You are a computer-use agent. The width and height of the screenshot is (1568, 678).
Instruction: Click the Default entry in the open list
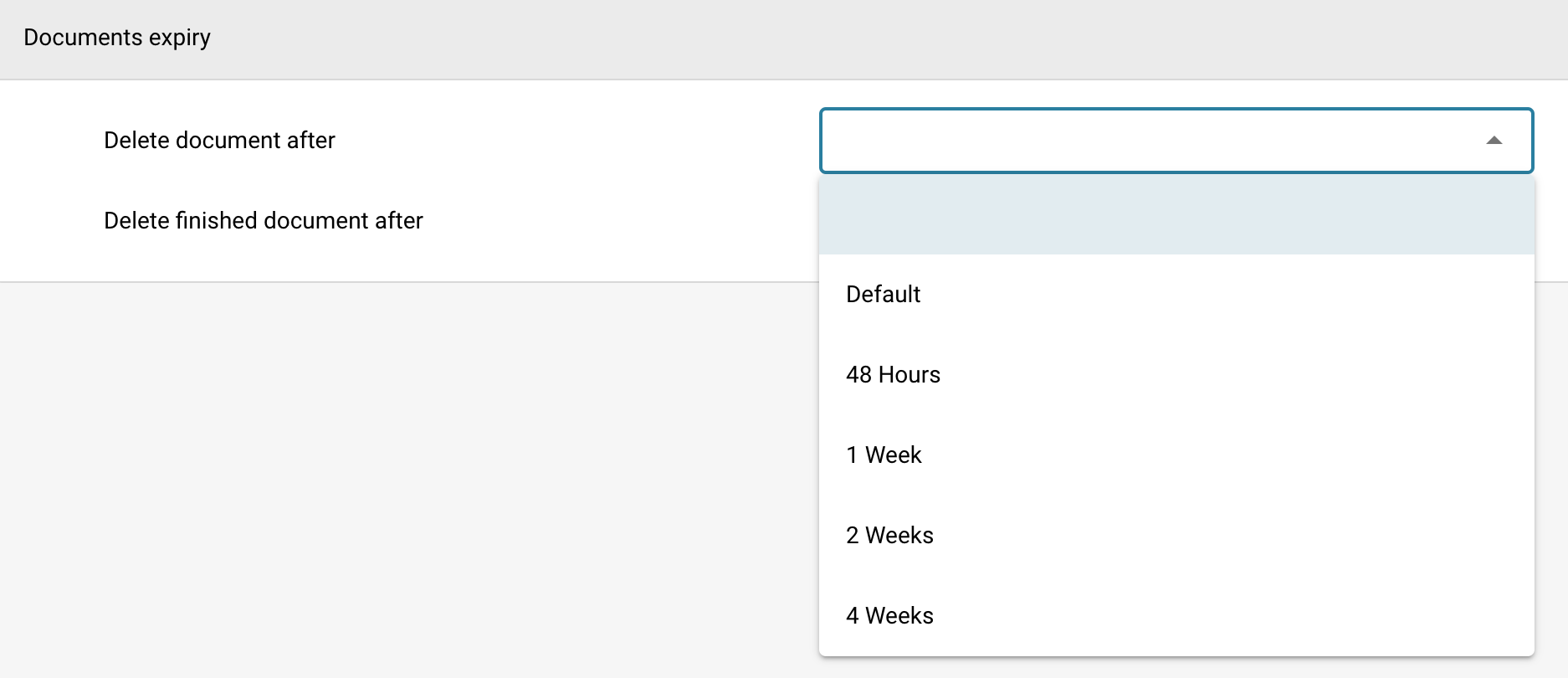884,295
